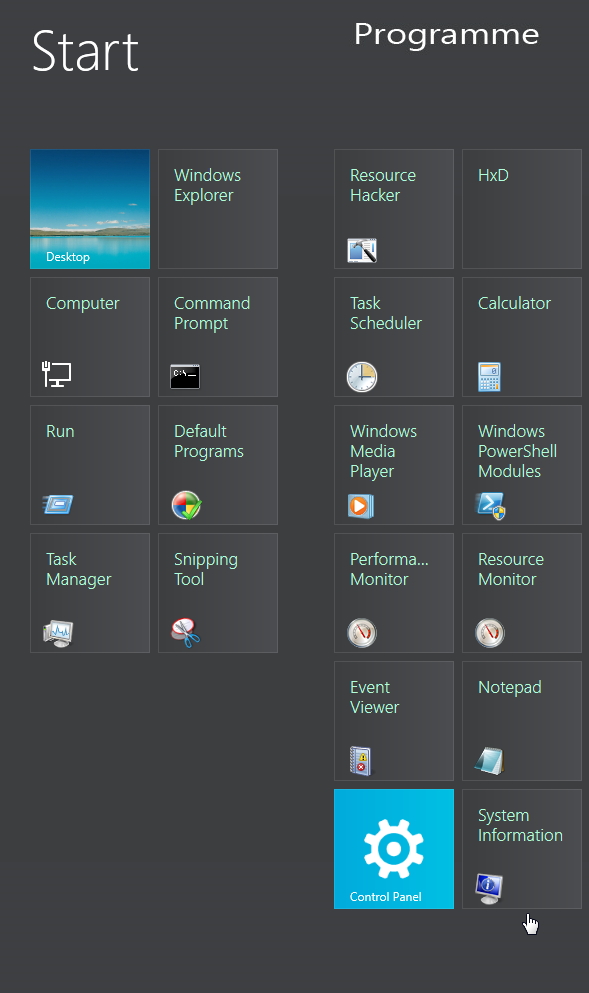Click the Task Manager monitor icon
This screenshot has width=589, height=993.
click(x=58, y=633)
